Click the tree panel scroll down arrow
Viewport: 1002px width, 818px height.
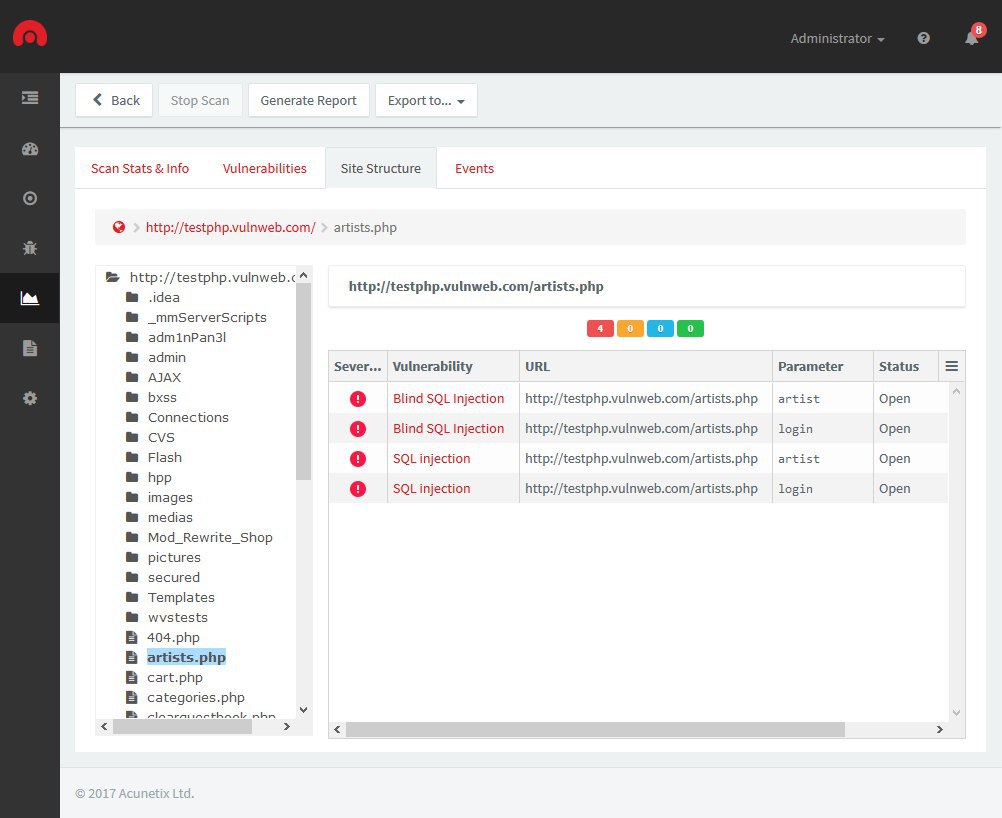(x=304, y=710)
